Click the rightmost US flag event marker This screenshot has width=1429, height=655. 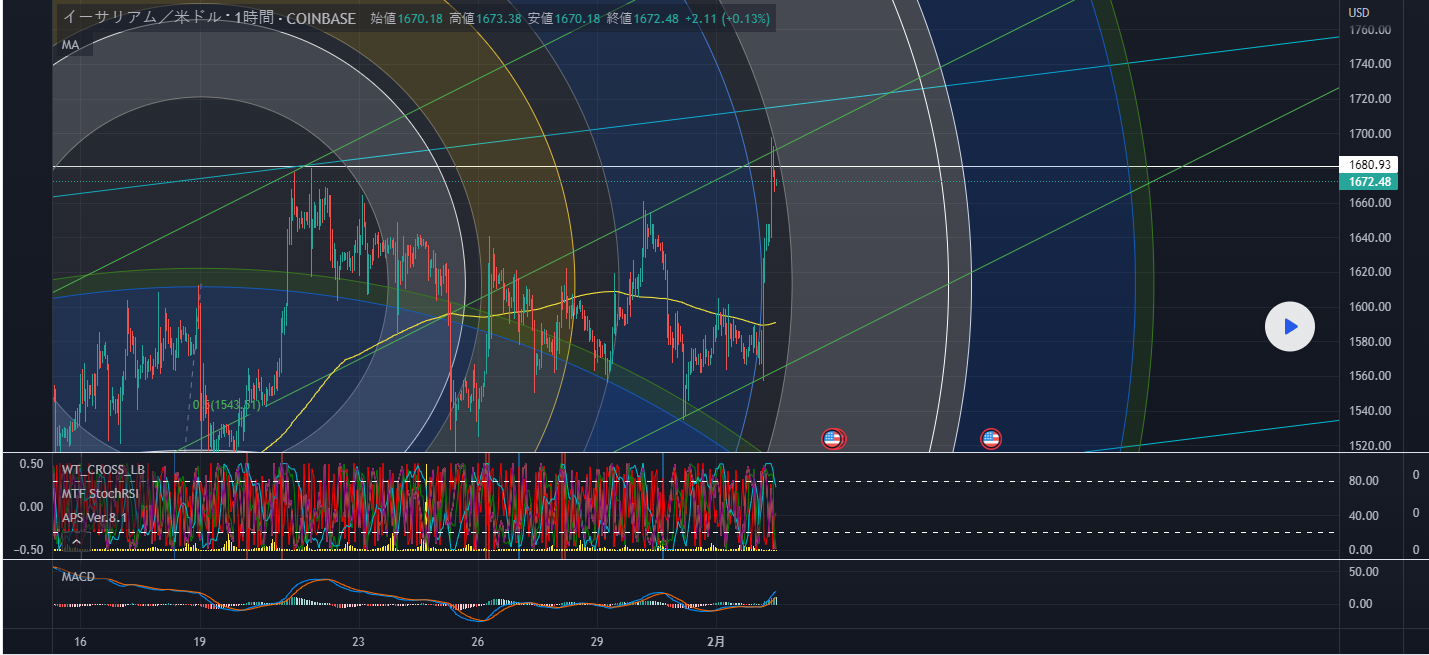click(x=991, y=438)
